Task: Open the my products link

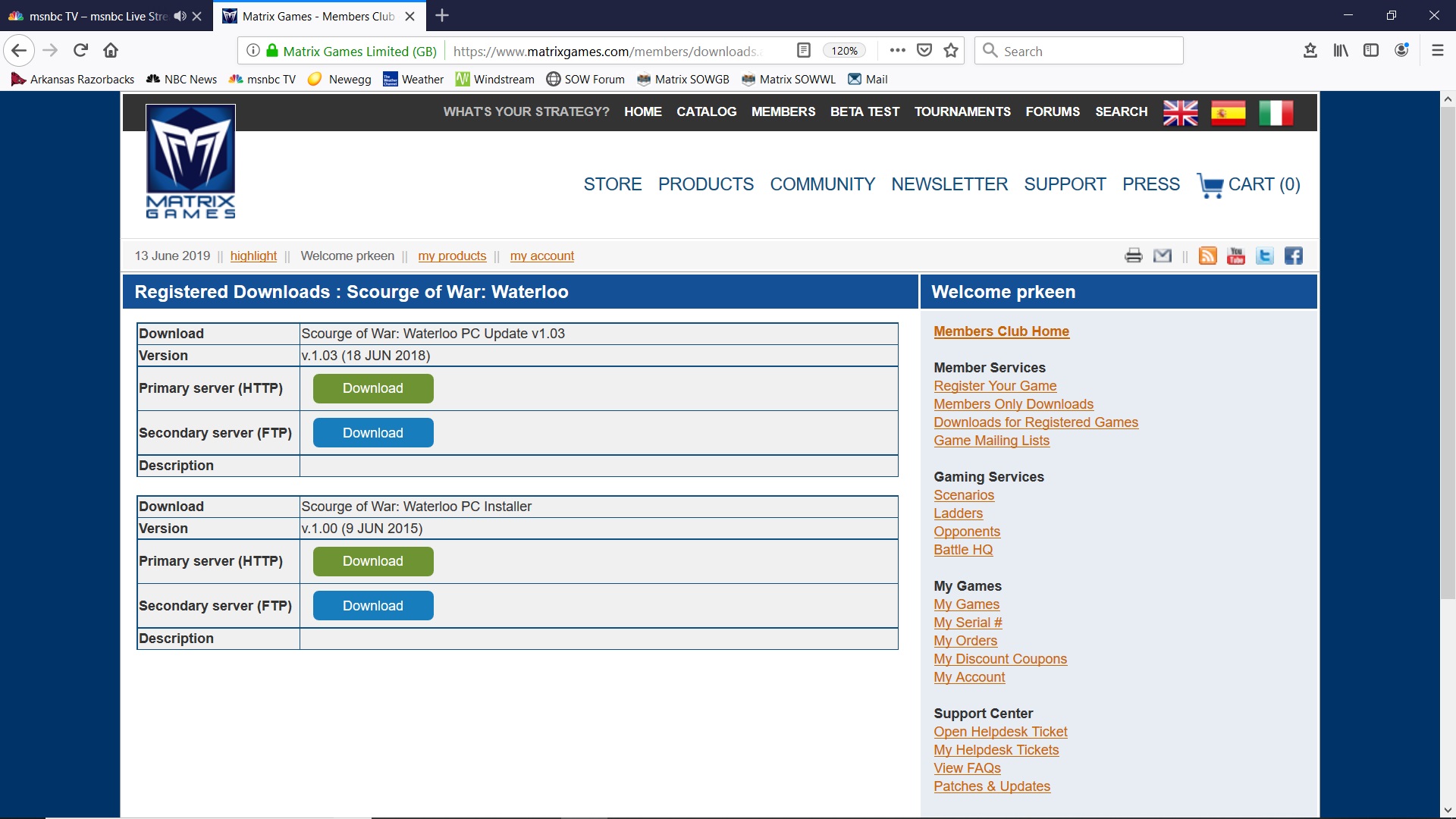Action: tap(452, 256)
